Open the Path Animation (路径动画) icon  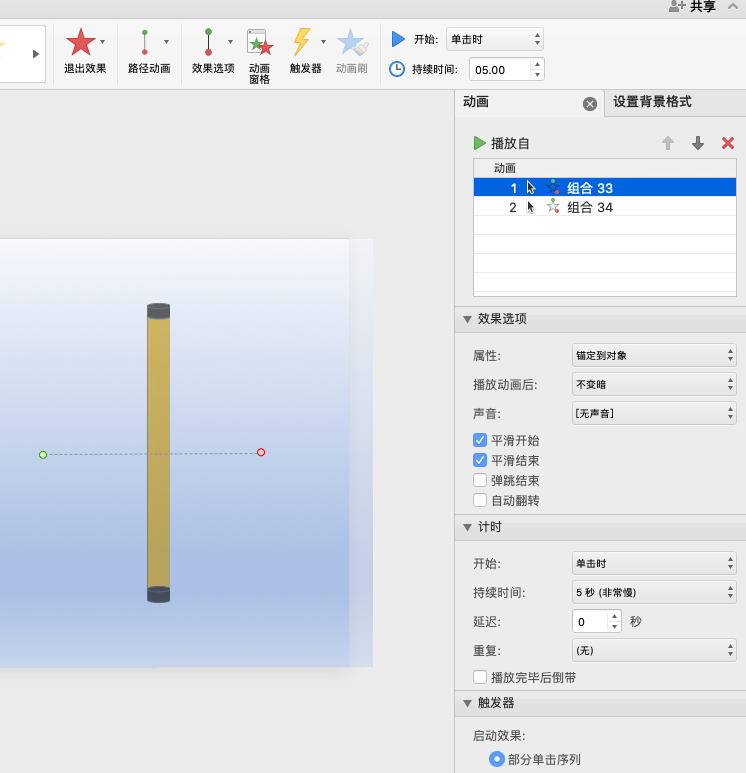pyautogui.click(x=144, y=42)
